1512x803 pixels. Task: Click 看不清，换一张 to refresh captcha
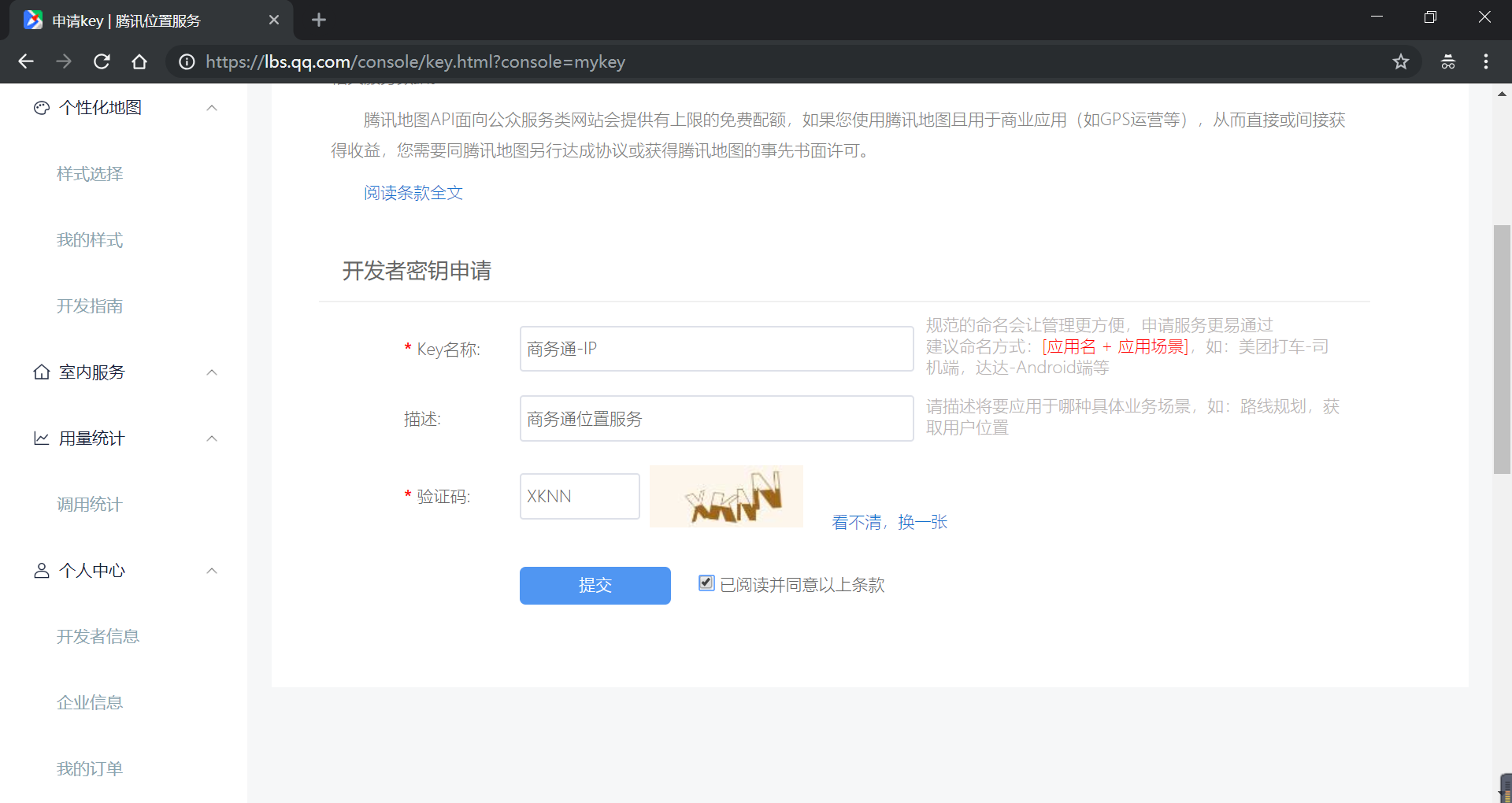890,522
